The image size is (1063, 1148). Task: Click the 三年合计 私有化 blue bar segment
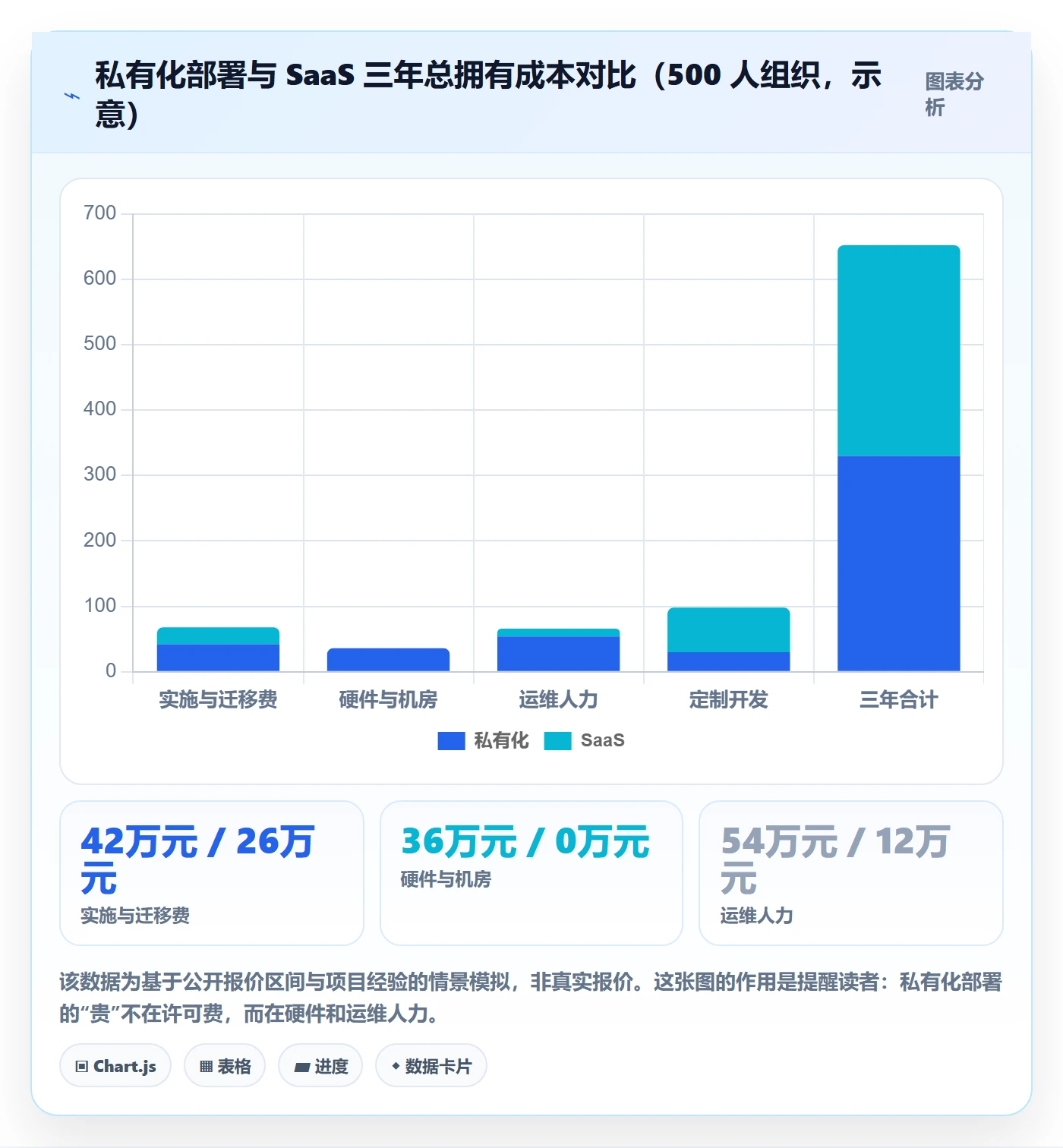tap(899, 563)
